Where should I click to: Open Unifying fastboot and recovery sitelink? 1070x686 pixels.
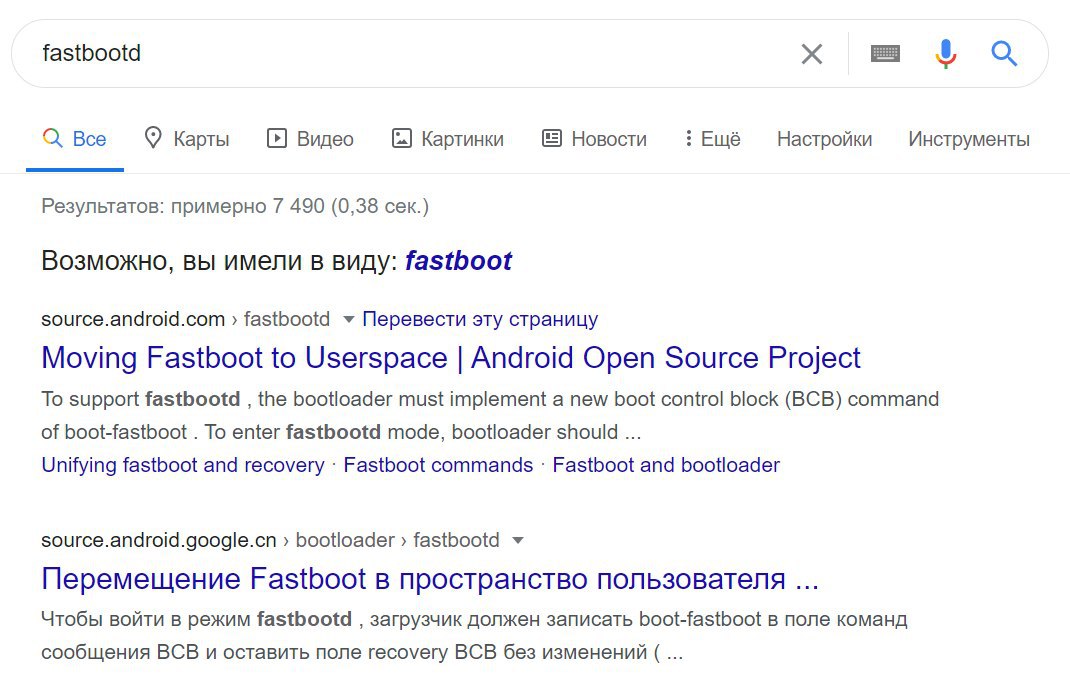[183, 465]
